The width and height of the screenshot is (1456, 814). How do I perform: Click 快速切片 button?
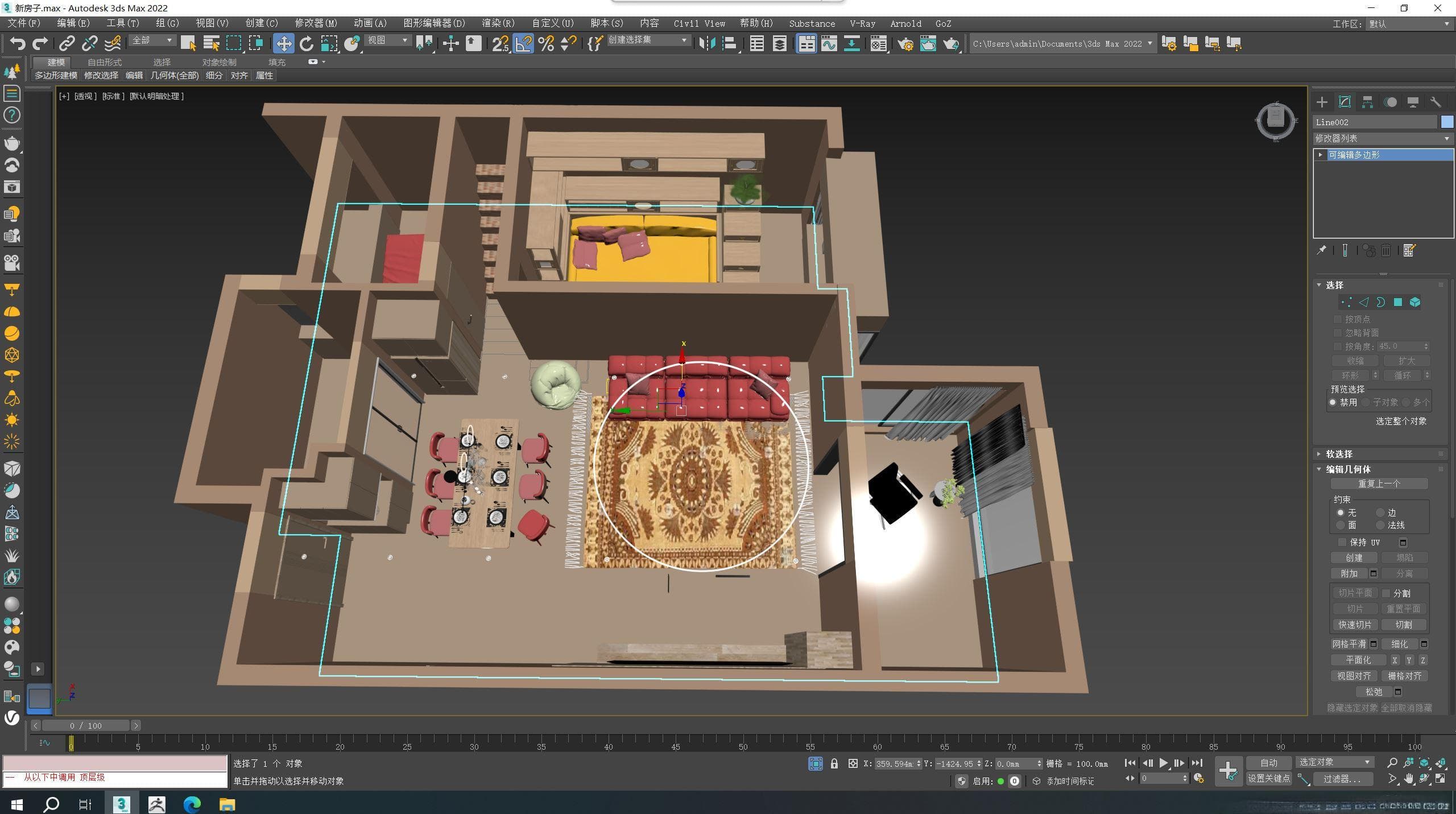coord(1355,625)
